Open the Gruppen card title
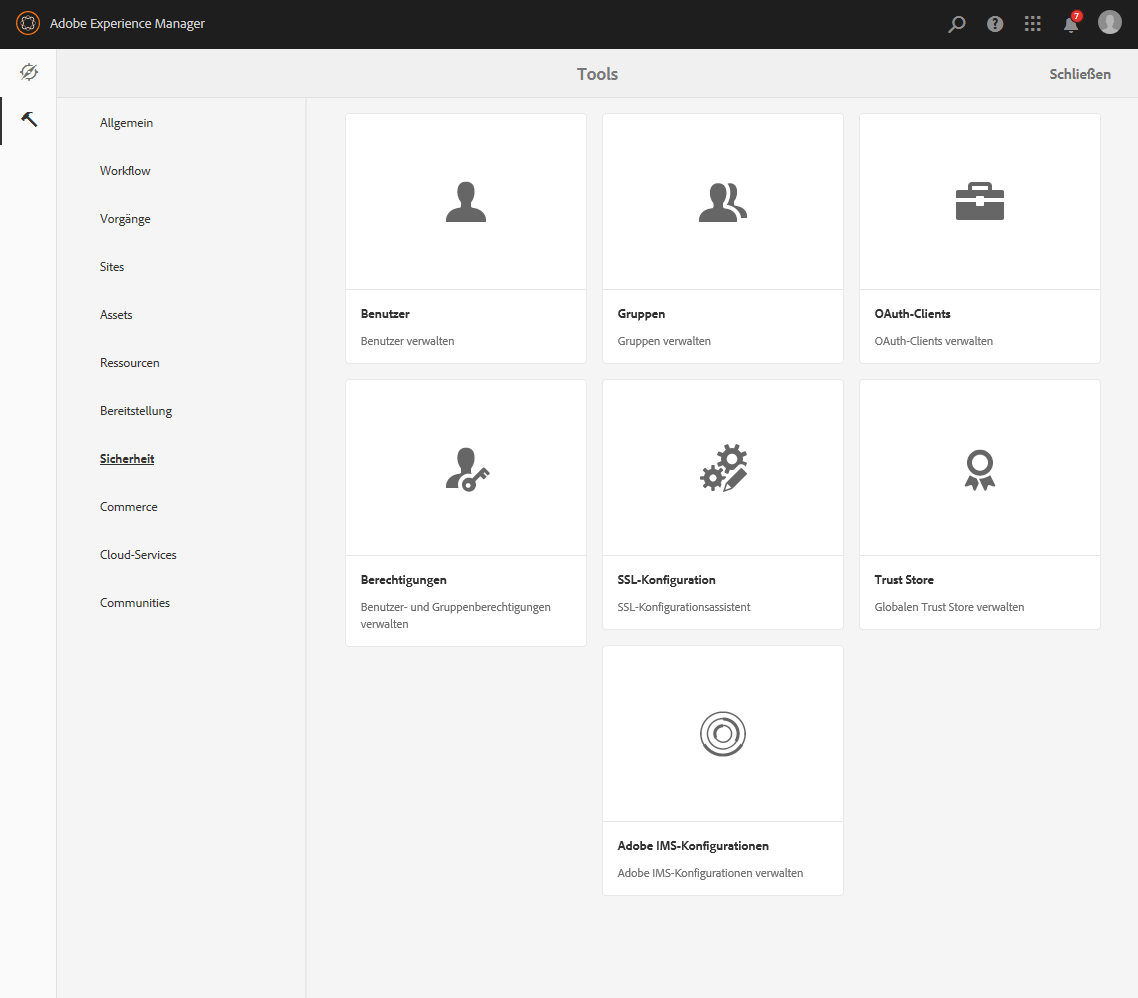Image resolution: width=1138 pixels, height=998 pixels. point(641,314)
